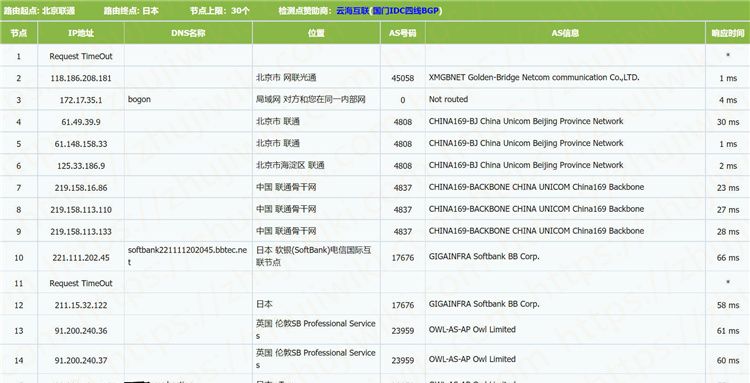Click the softbank221111202045.bbtec.net DNS name
The width and height of the screenshot is (750, 383).
pyautogui.click(x=188, y=256)
